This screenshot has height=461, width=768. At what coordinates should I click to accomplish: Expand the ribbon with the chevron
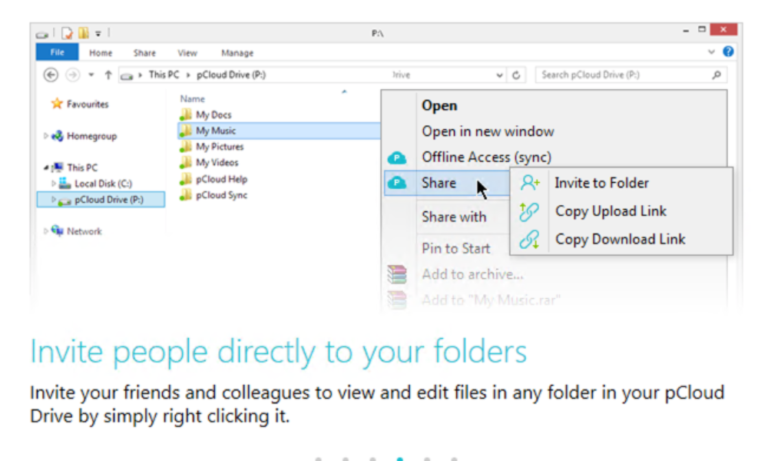click(x=711, y=51)
